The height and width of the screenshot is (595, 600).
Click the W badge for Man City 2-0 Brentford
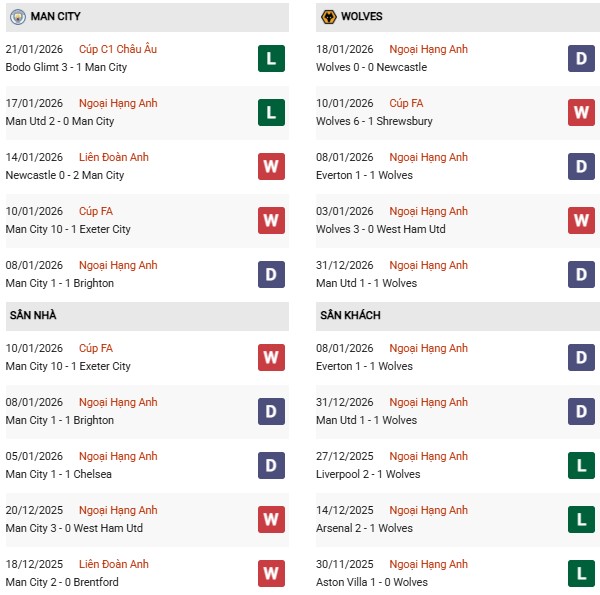[271, 573]
